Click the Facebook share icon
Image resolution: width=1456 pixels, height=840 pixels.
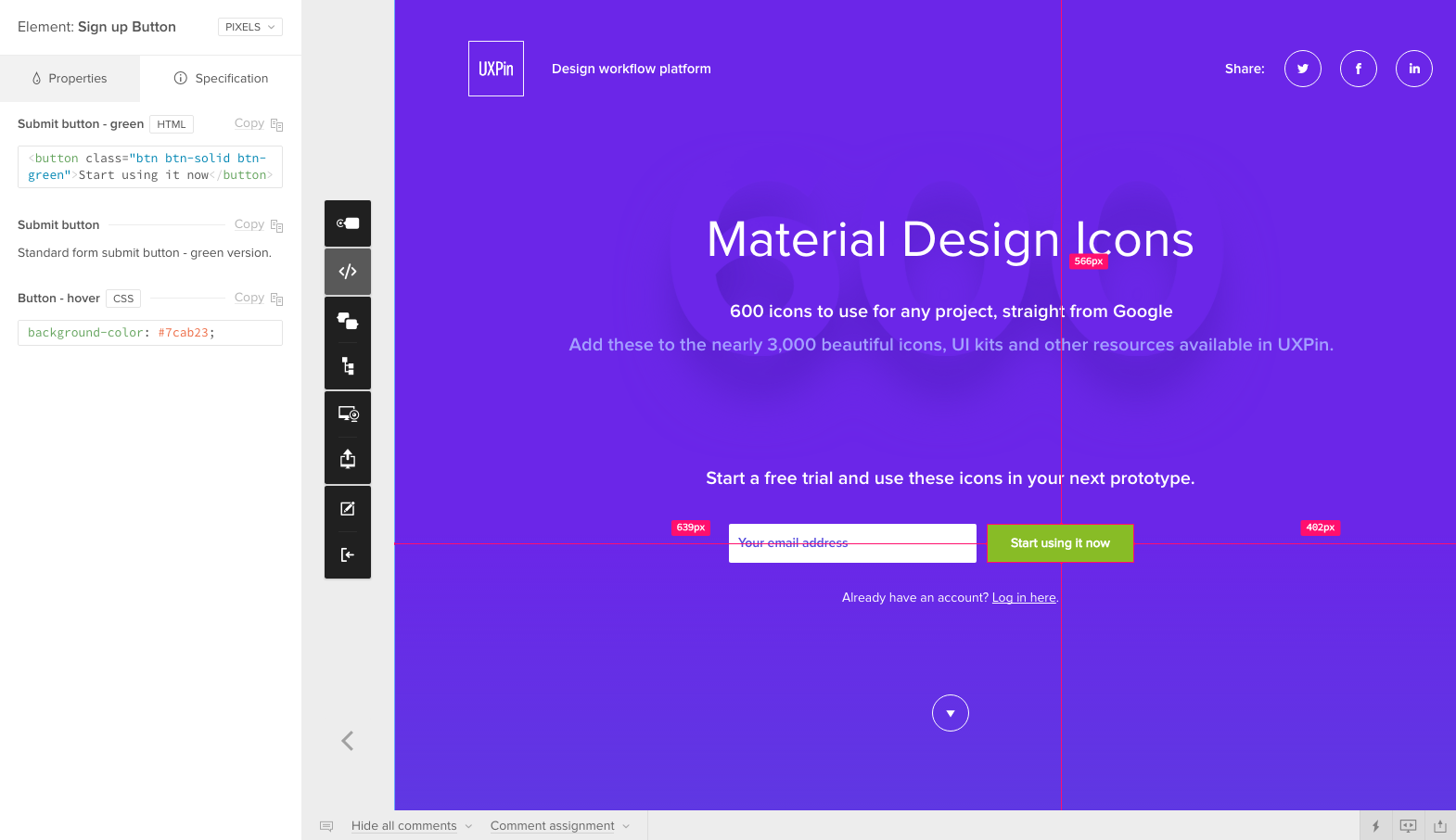click(1359, 69)
